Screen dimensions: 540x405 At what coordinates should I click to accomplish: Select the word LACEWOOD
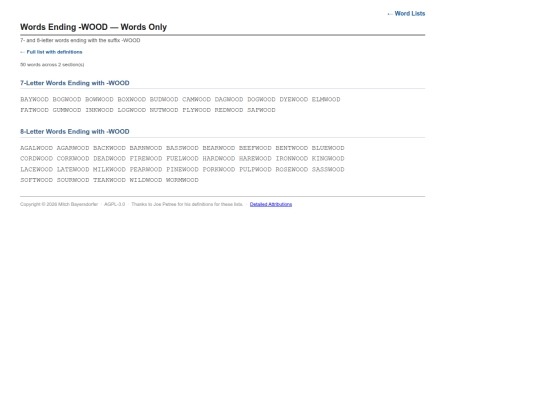(x=37, y=169)
